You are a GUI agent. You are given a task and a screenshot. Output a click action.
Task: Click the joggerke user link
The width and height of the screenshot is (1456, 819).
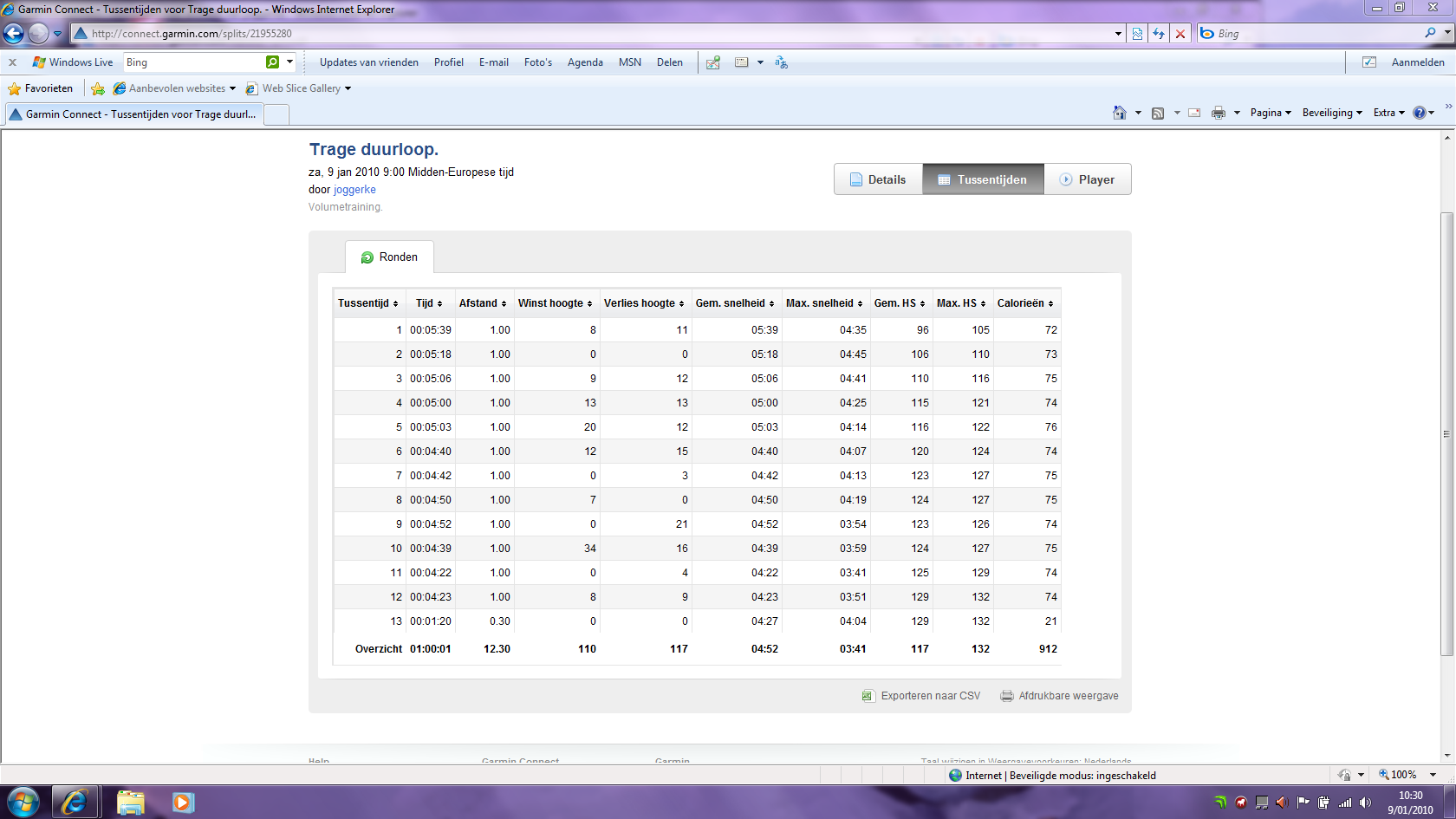(x=354, y=190)
